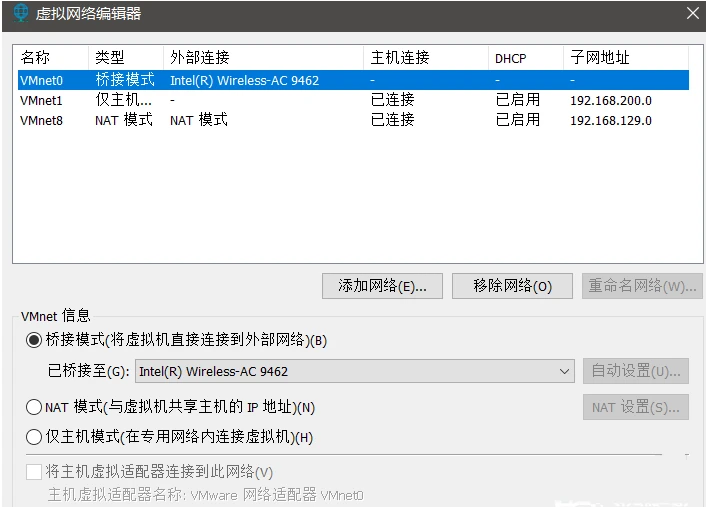
Task: Click the 192.168.129.0 subnet cell
Action: coord(611,121)
